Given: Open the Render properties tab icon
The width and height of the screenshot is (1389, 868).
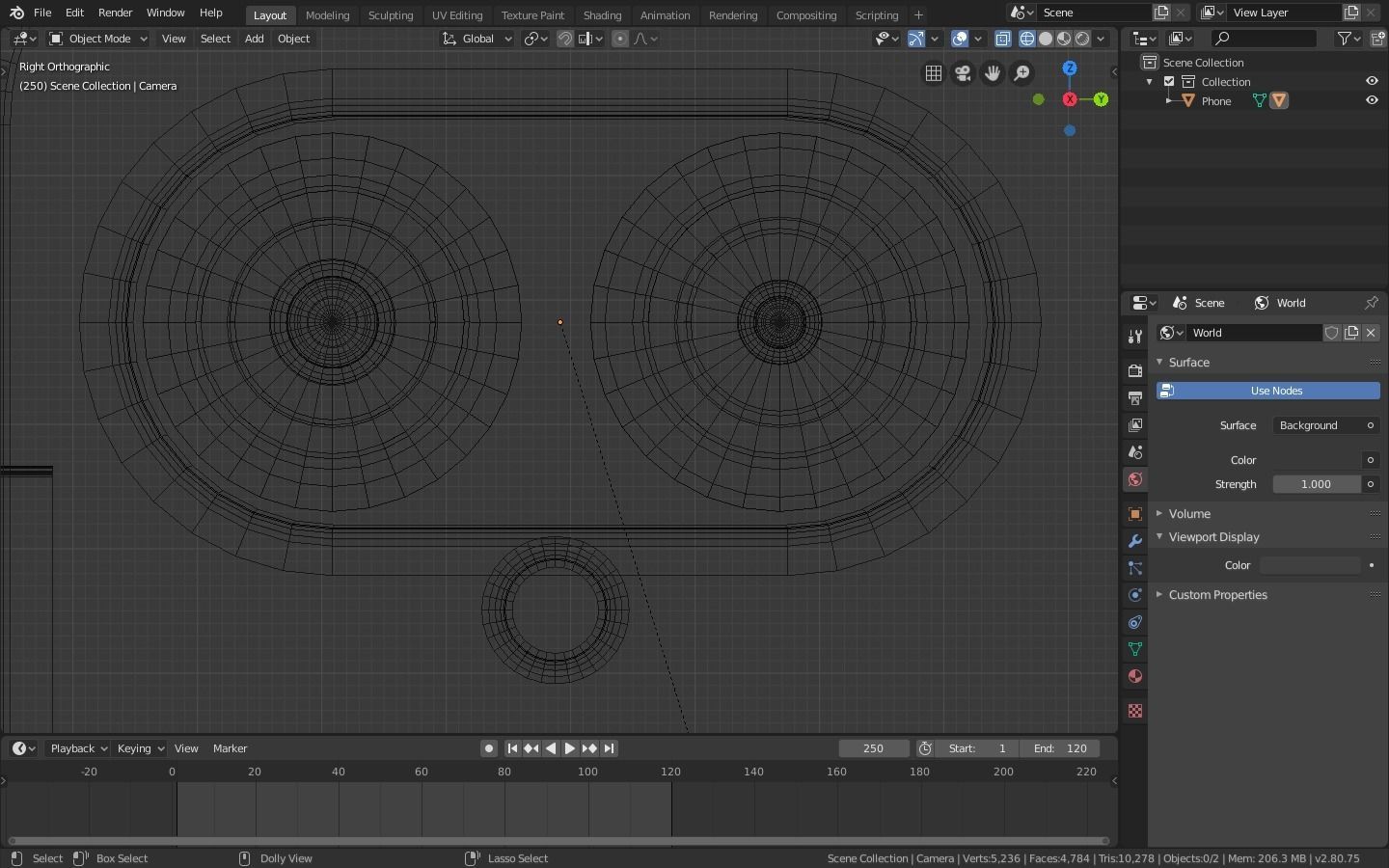Looking at the screenshot, I should (x=1135, y=370).
